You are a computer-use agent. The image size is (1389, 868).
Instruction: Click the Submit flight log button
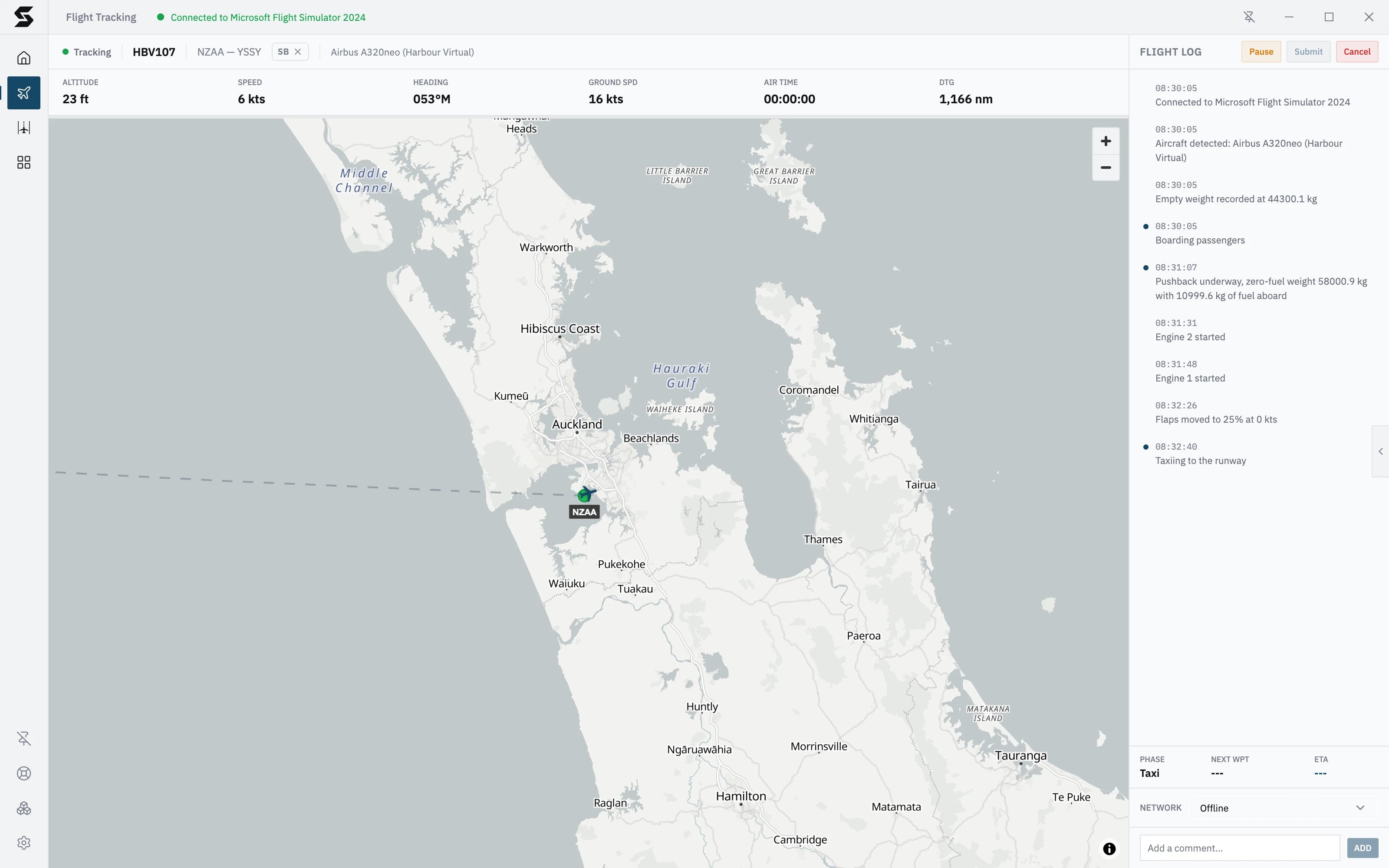(1308, 52)
